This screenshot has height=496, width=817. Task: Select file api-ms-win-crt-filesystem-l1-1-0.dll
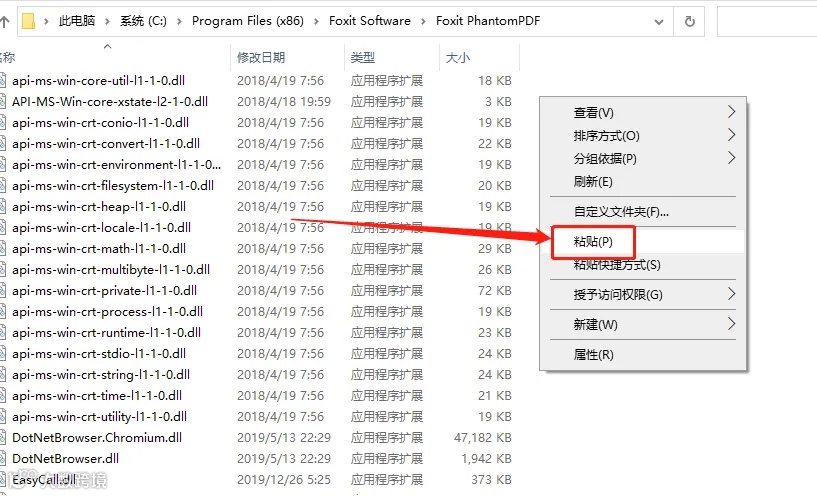[113, 185]
